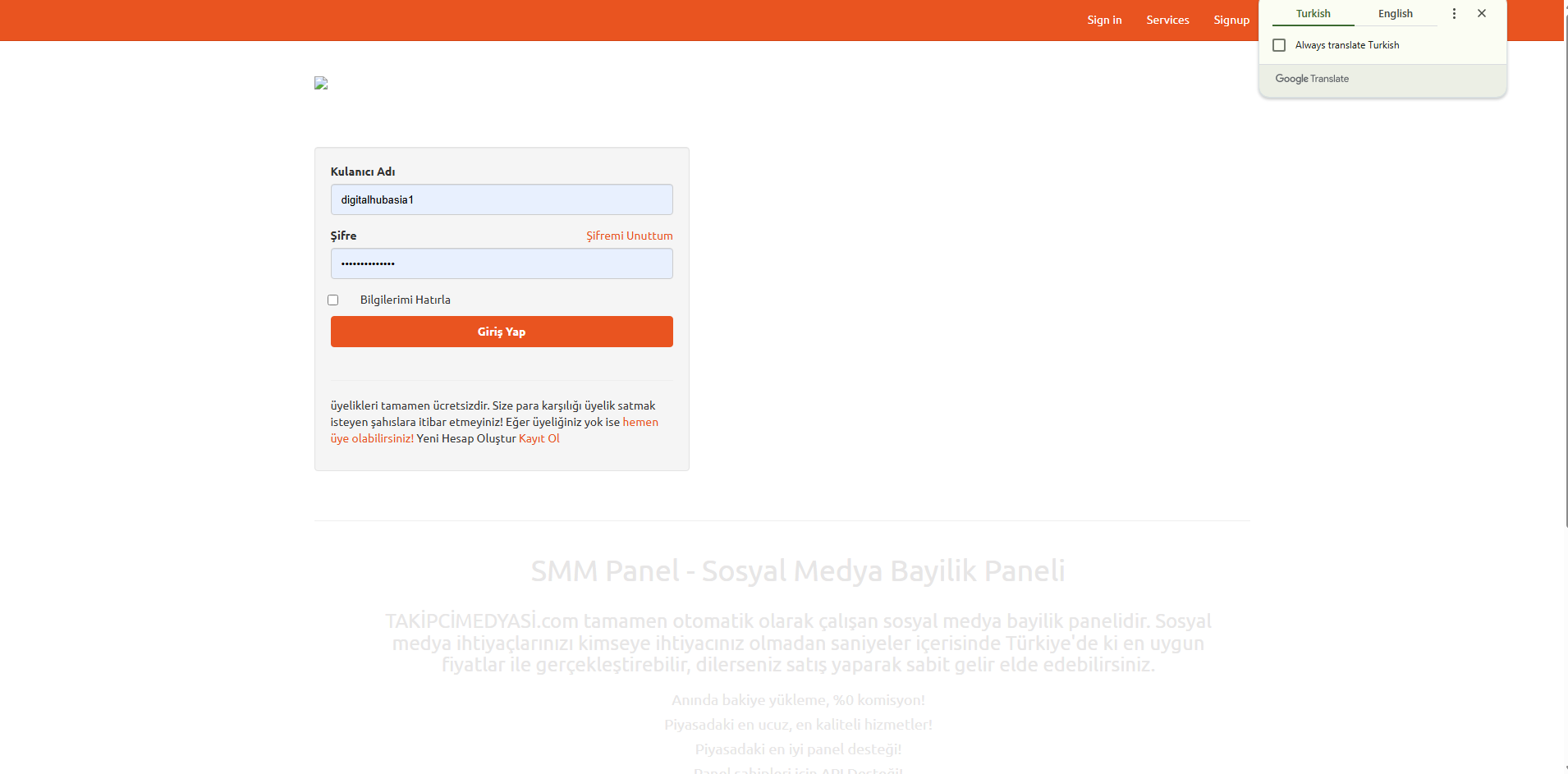
Task: Focus the Kulanıcı Adı username field
Action: (502, 200)
